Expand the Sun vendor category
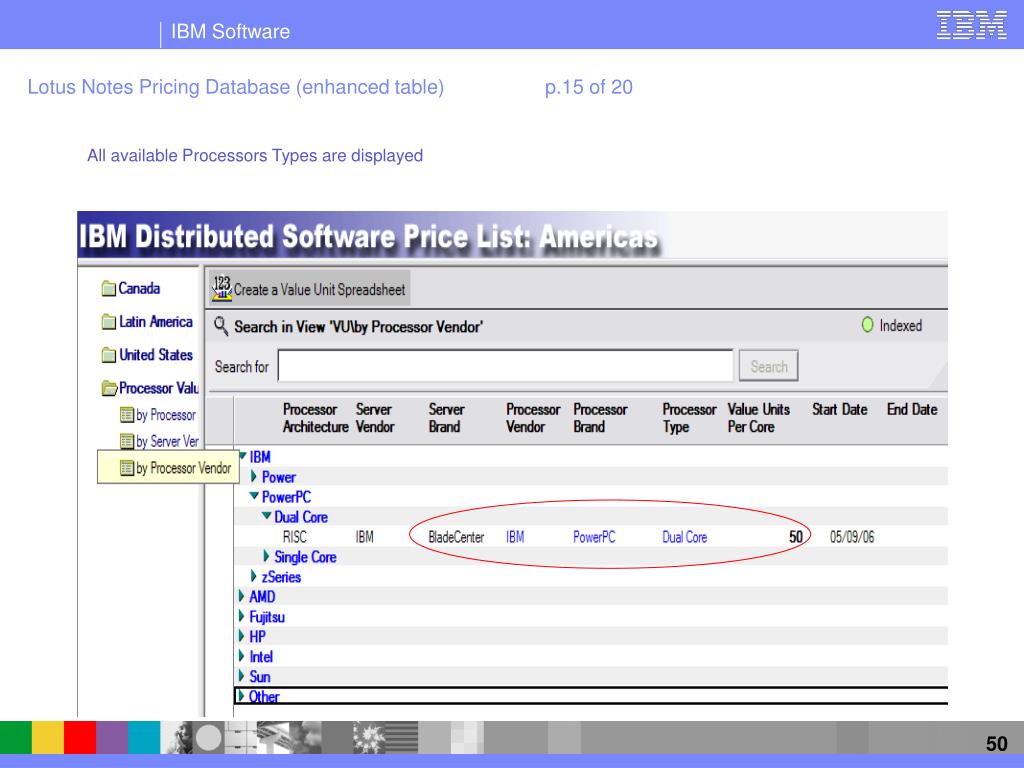The width and height of the screenshot is (1024, 768). (242, 677)
